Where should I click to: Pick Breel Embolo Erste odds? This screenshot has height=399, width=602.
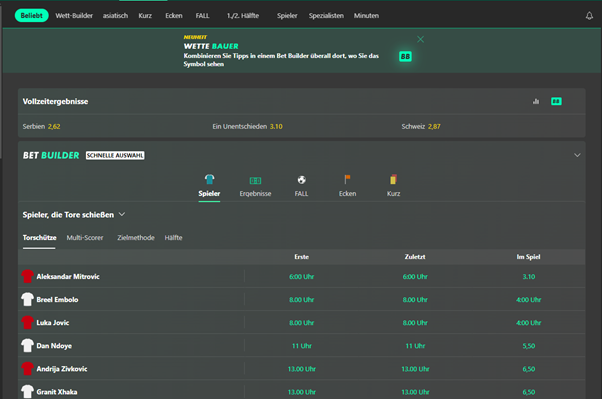[x=301, y=300]
